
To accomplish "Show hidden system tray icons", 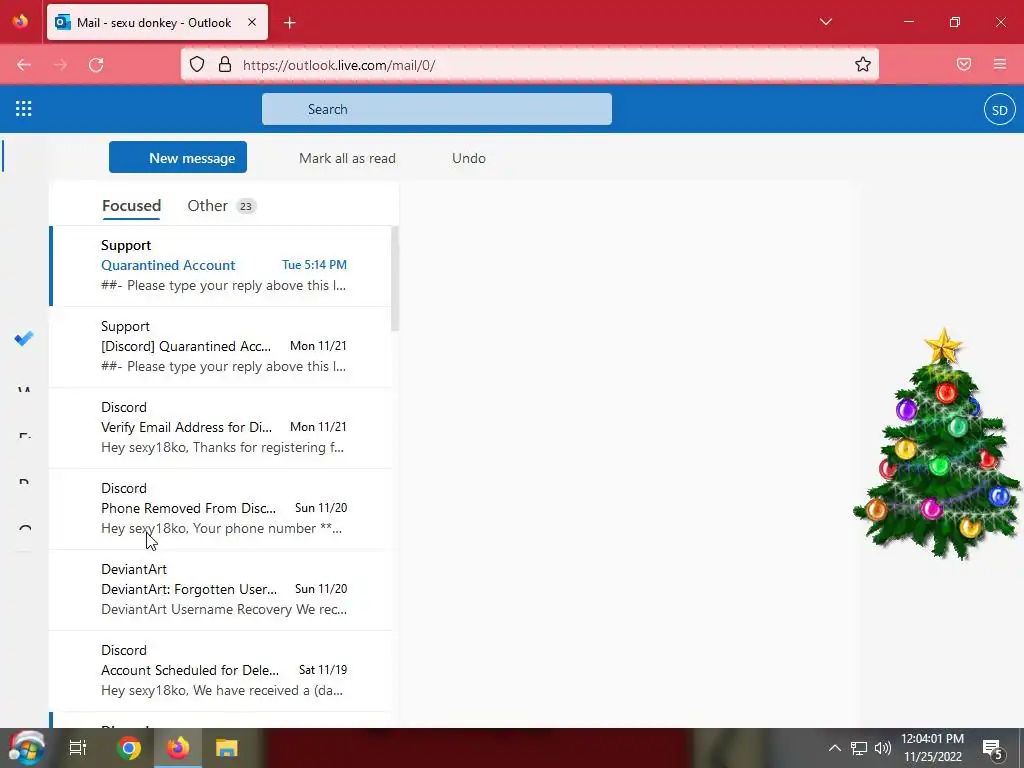I will tap(835, 748).
